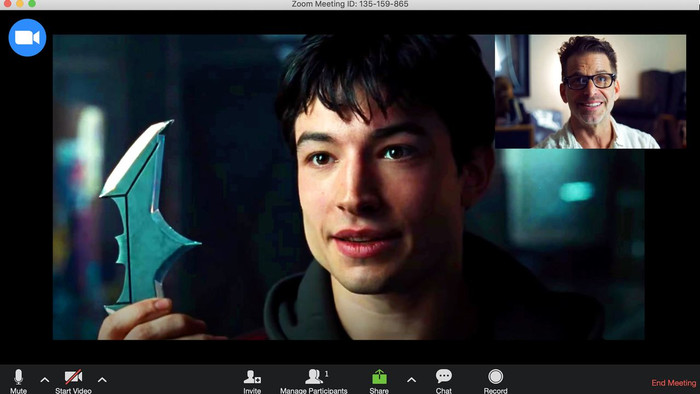This screenshot has height=394, width=700.
Task: Click the Manage Participants label text
Action: (314, 390)
